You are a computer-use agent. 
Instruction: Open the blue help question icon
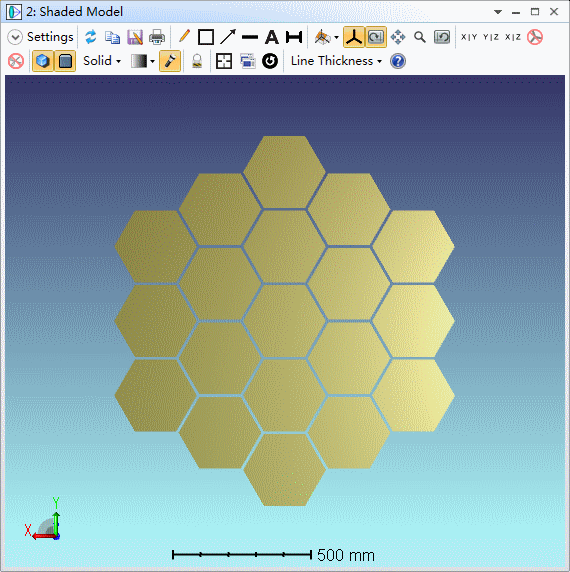tap(398, 61)
